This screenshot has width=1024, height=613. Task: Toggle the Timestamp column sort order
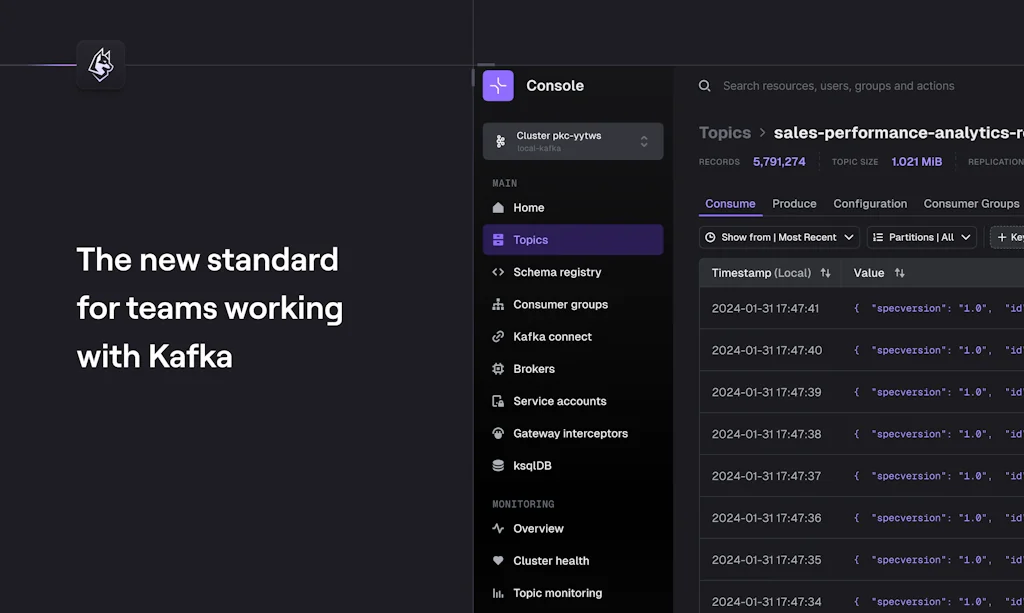tap(825, 272)
